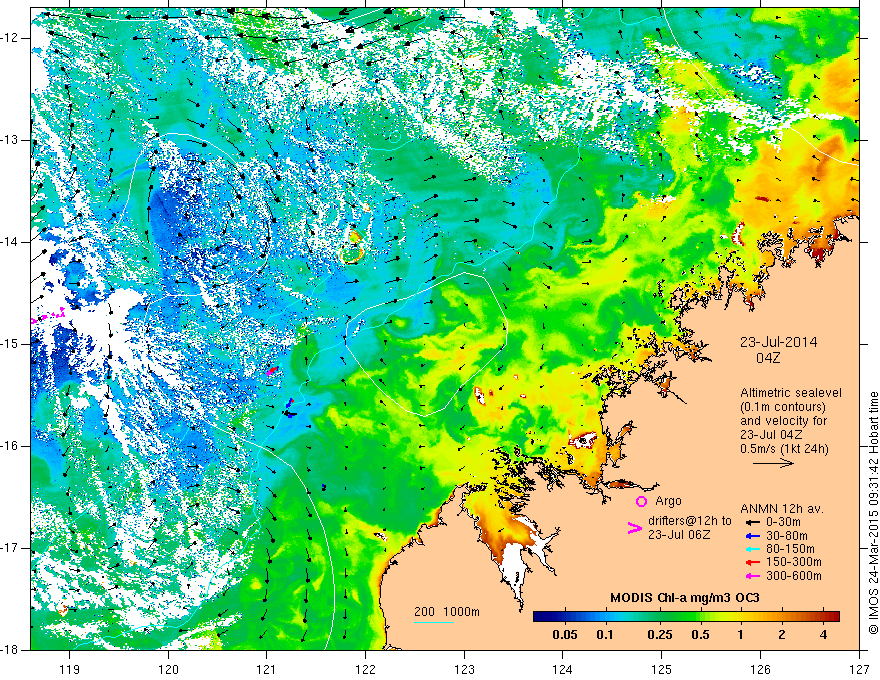Click the longitude label '126'

tap(760, 669)
